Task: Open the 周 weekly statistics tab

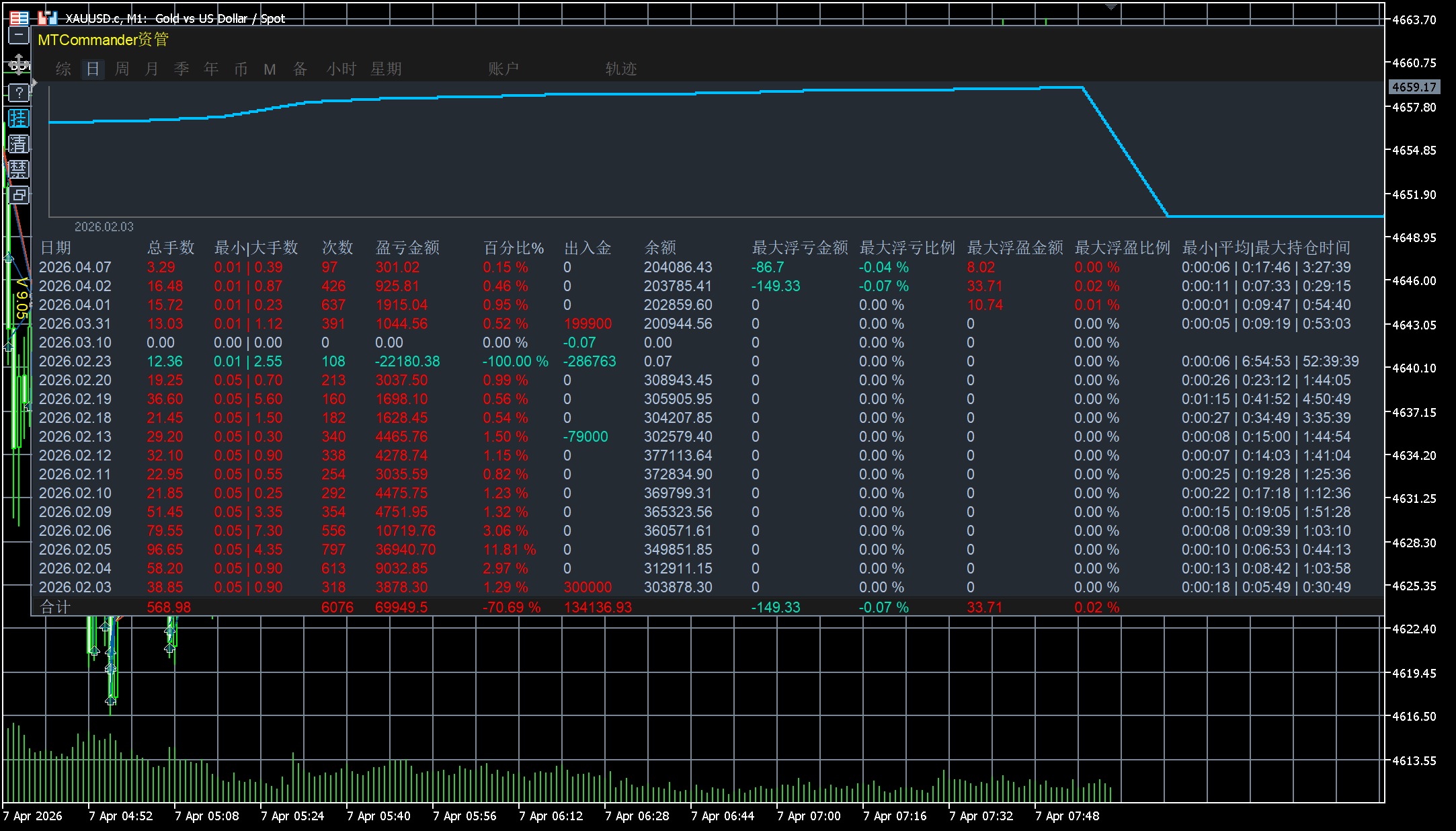Action: tap(122, 69)
